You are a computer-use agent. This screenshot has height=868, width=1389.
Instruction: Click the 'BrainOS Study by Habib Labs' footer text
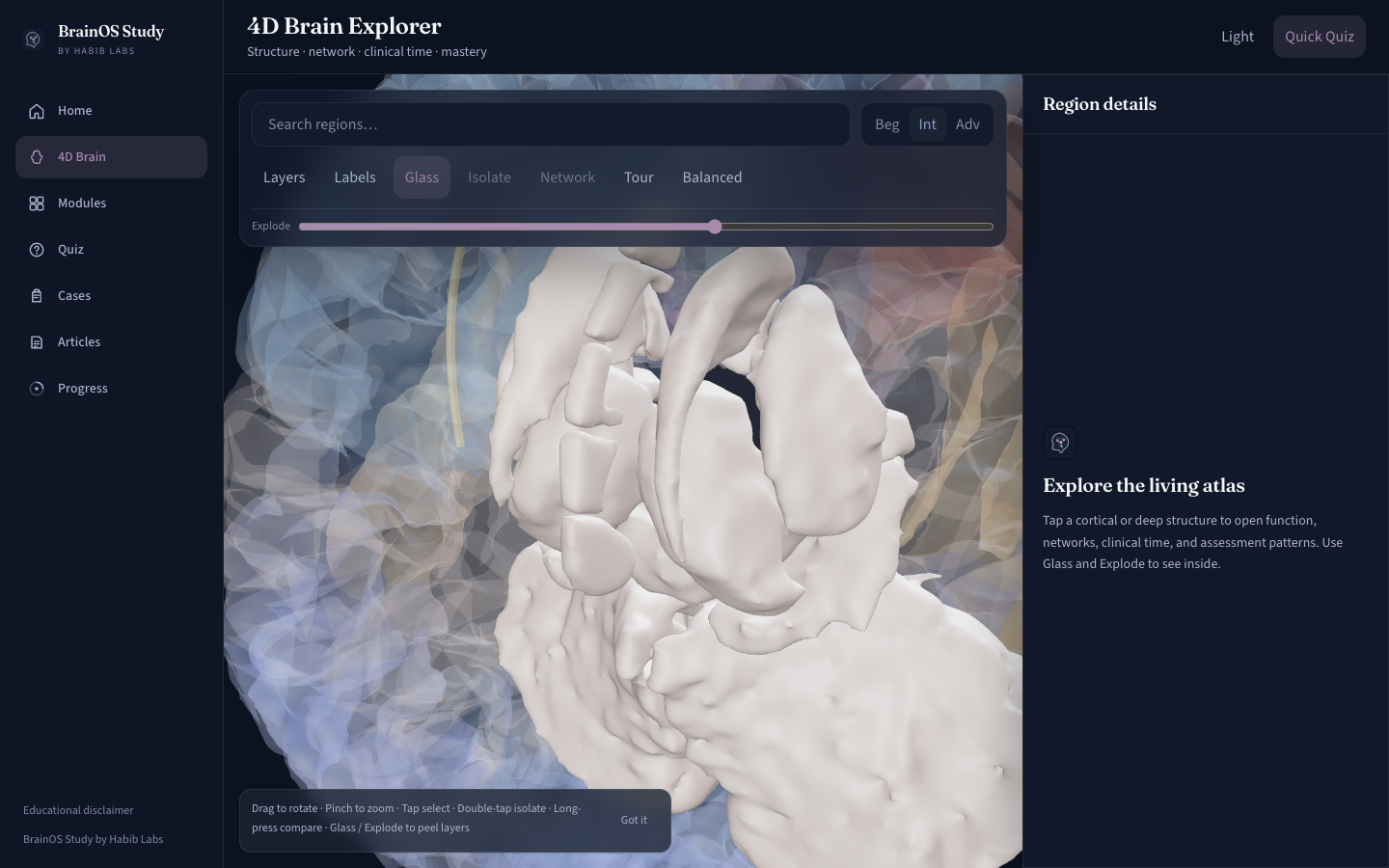[94, 839]
